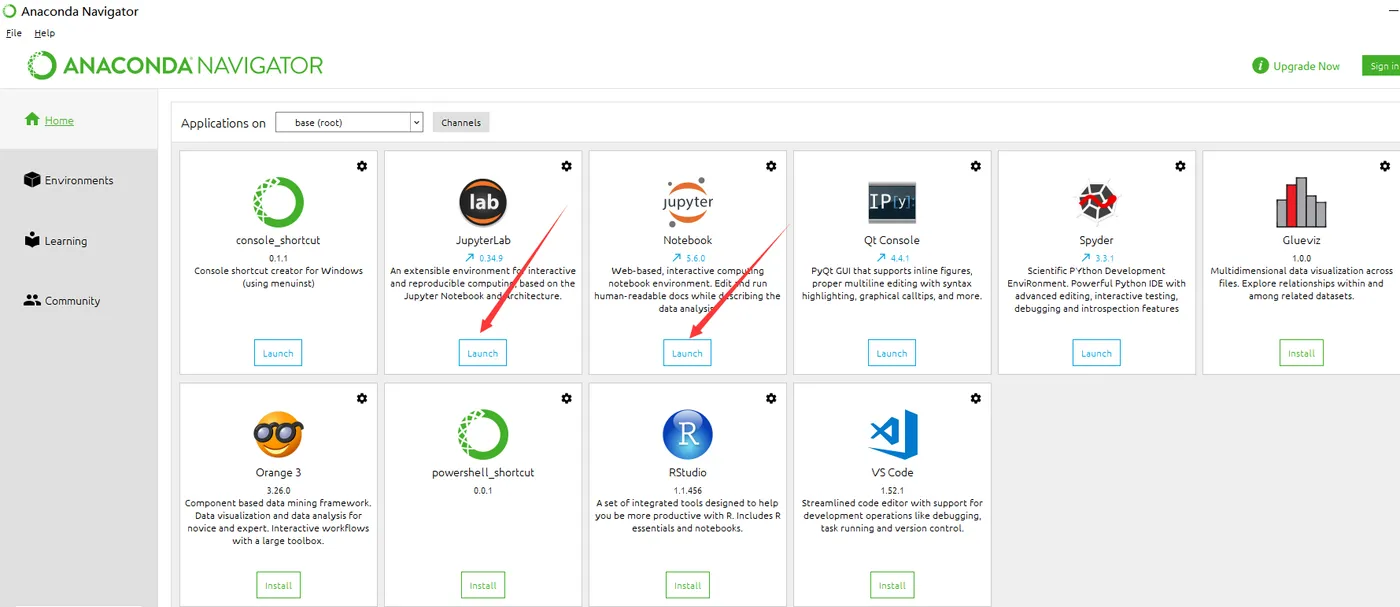Click the Orange 3 sunglasses logo
Screen dimensions: 1400x607
point(278,435)
